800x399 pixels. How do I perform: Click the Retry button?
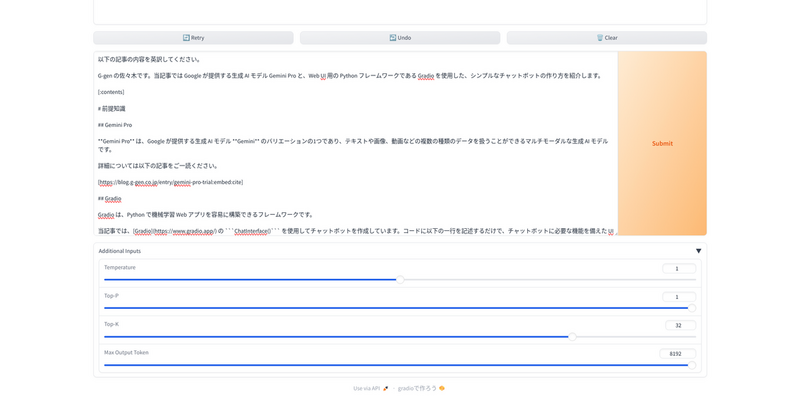click(x=193, y=38)
